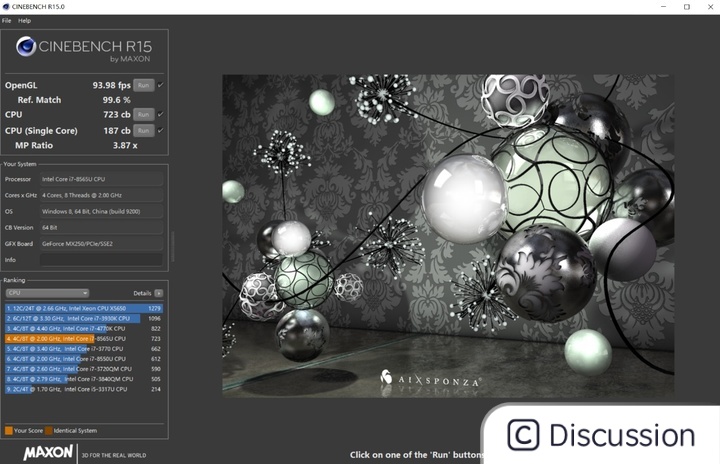
Task: Click the Info input field
Action: pos(101,260)
